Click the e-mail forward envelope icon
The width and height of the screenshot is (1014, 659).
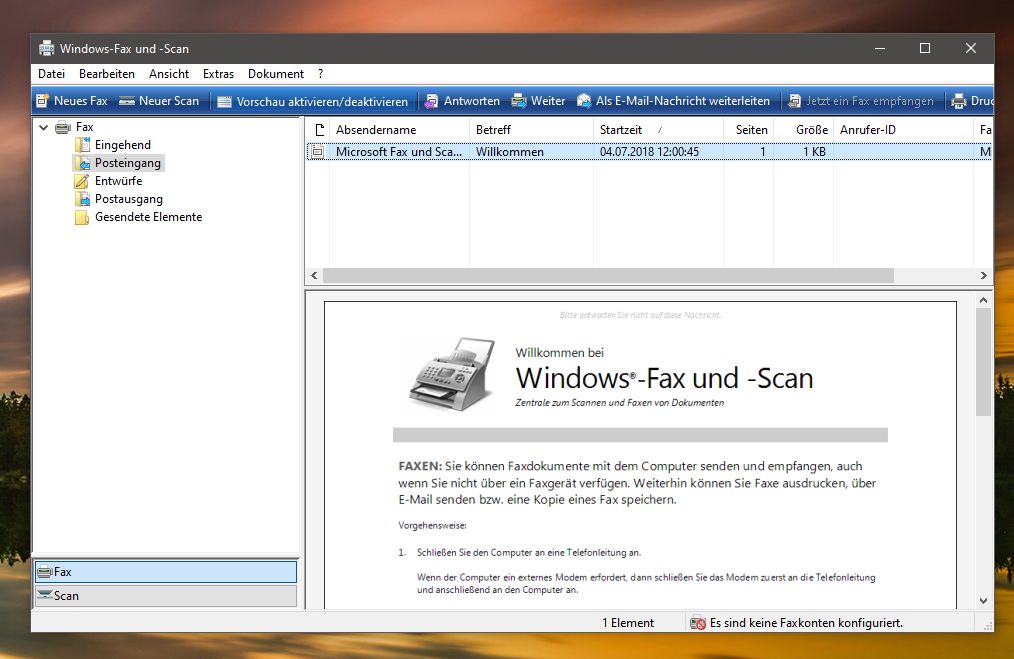coord(584,101)
